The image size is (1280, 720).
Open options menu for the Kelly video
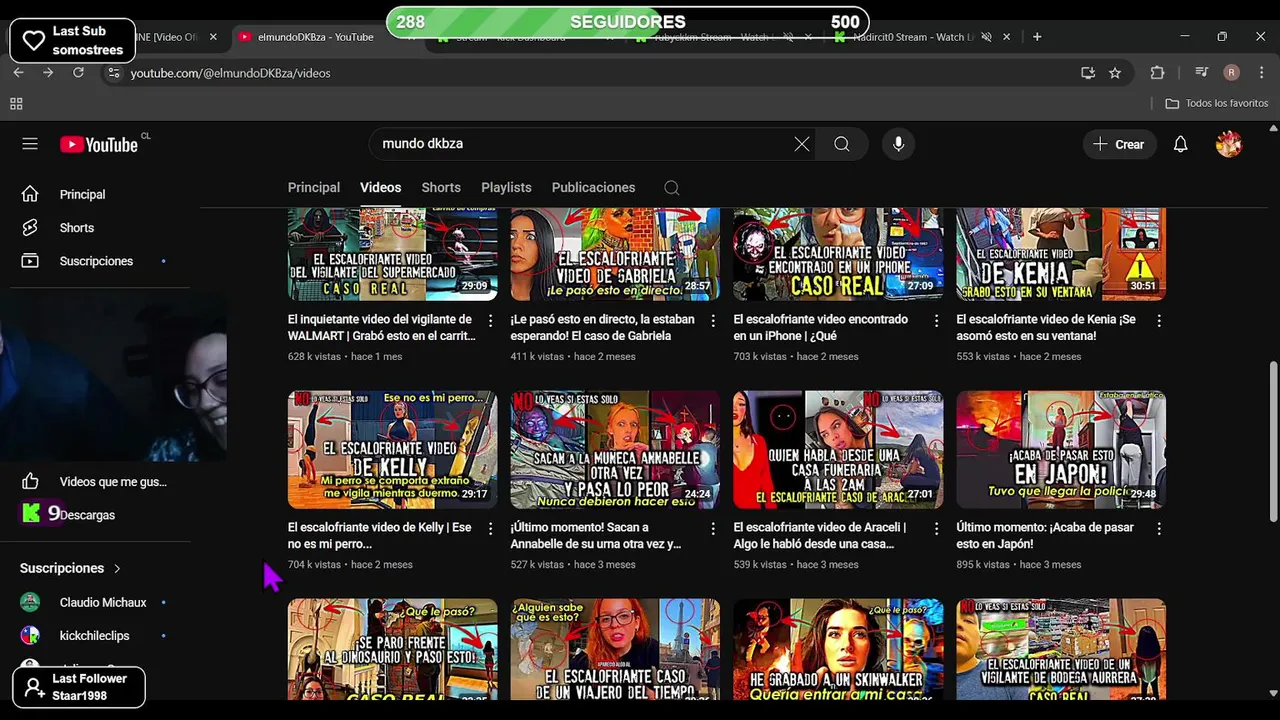pyautogui.click(x=490, y=529)
